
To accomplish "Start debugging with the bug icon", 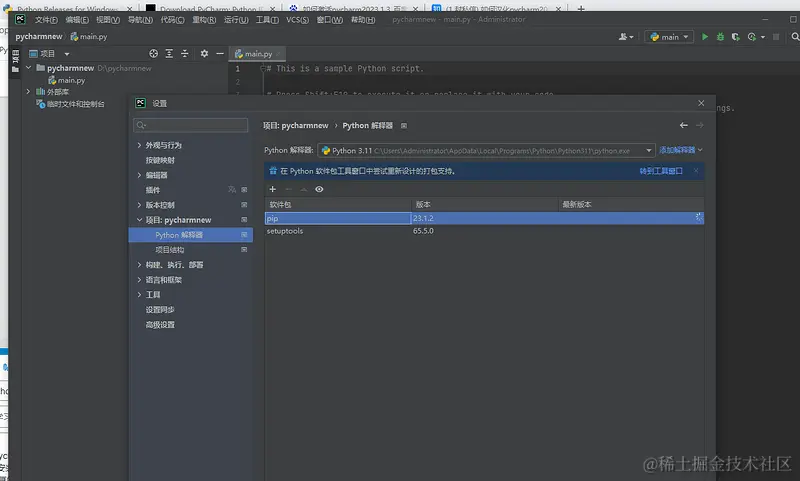I will click(720, 37).
